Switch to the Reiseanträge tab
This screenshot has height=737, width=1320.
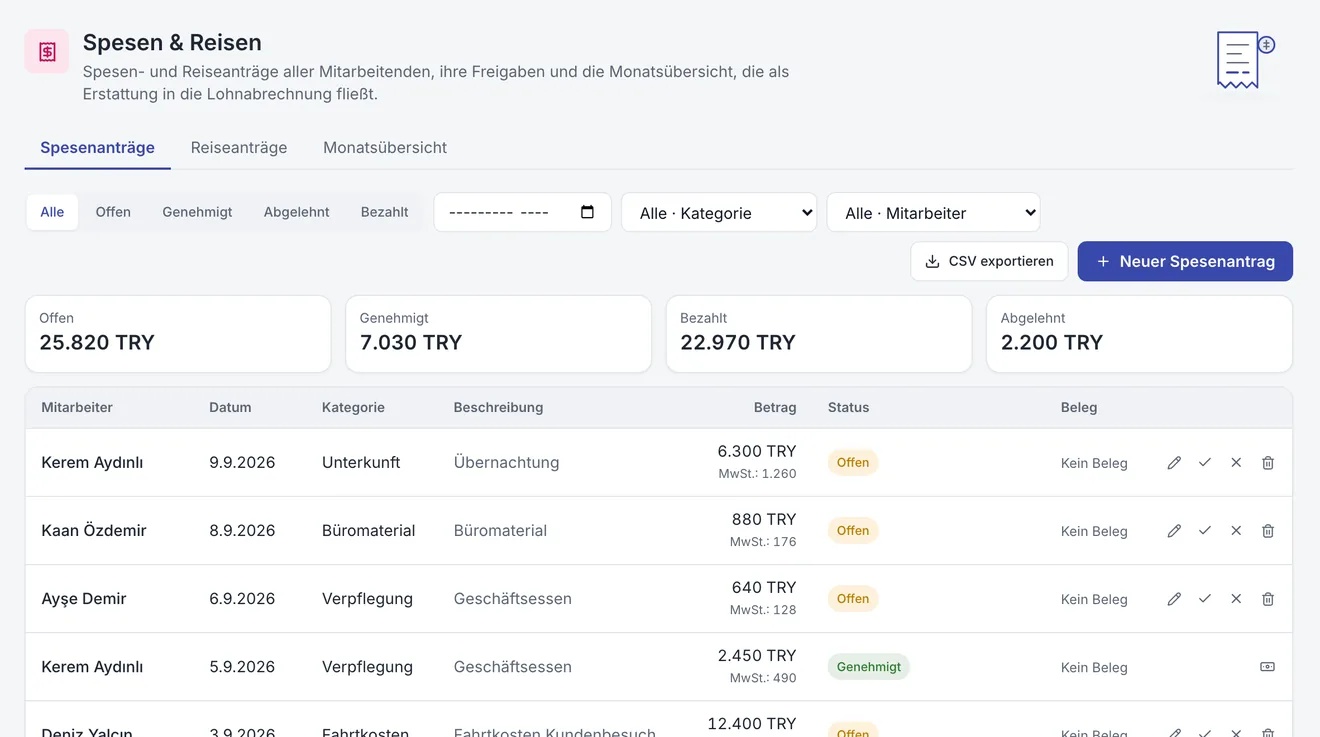(x=239, y=148)
